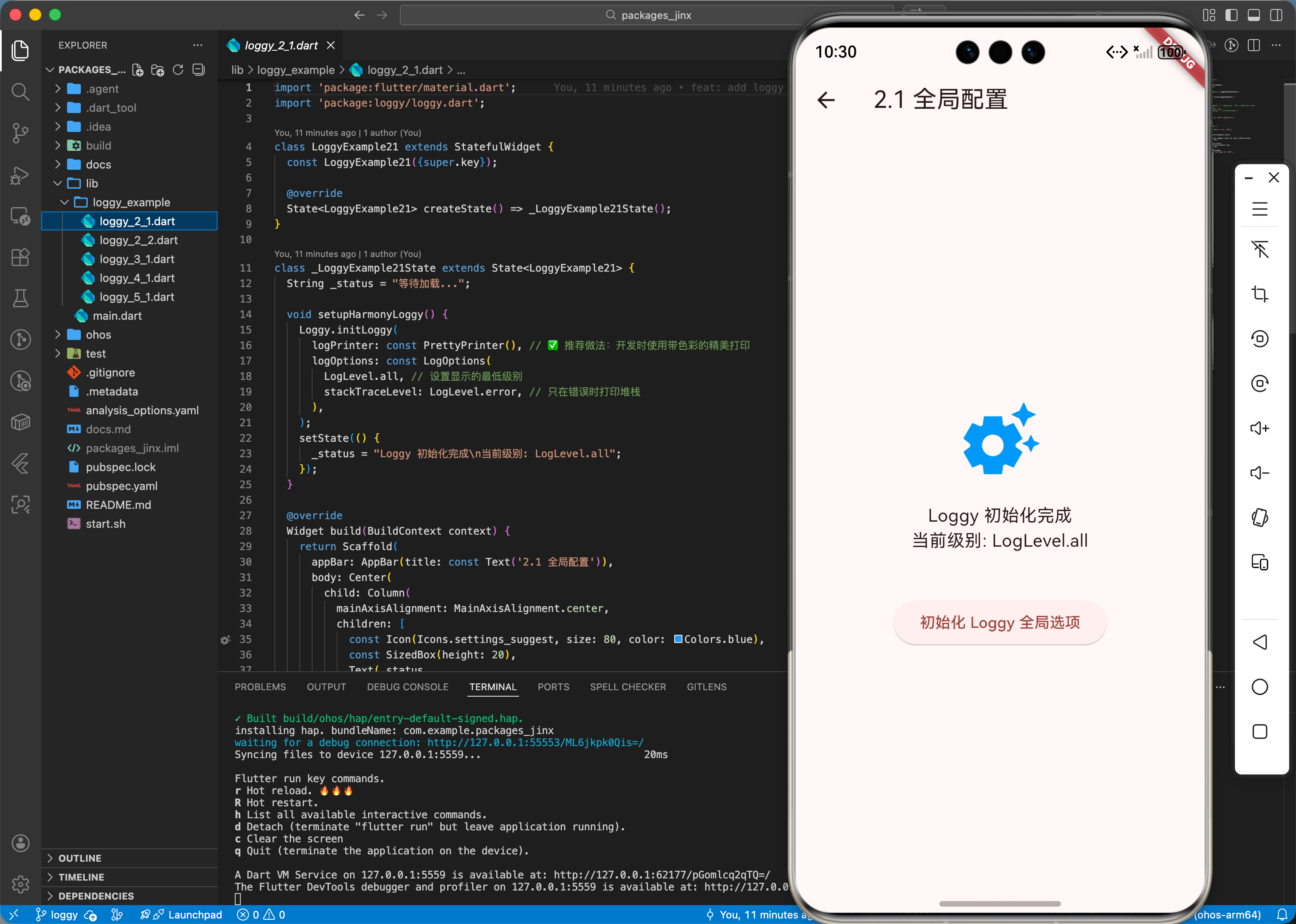Click the Colors.blue color swatch in code
The image size is (1296, 924).
pos(678,639)
